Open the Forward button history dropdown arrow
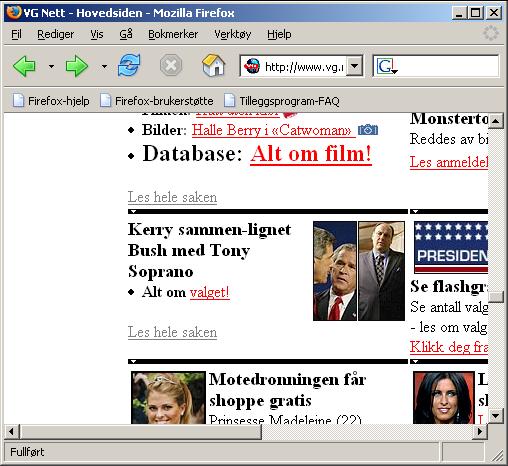 pyautogui.click(x=104, y=66)
